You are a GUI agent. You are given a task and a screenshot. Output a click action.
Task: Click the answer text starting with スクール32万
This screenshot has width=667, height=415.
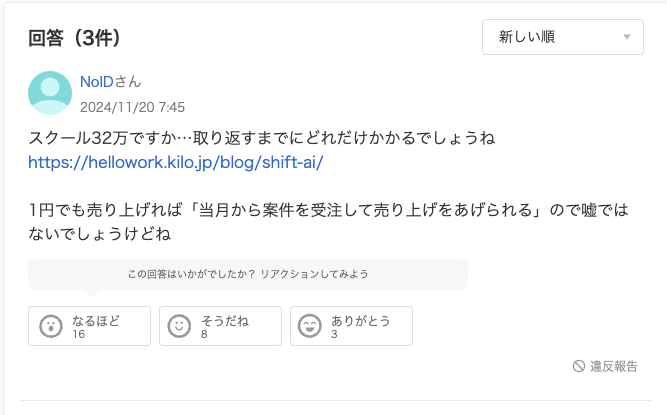260,137
